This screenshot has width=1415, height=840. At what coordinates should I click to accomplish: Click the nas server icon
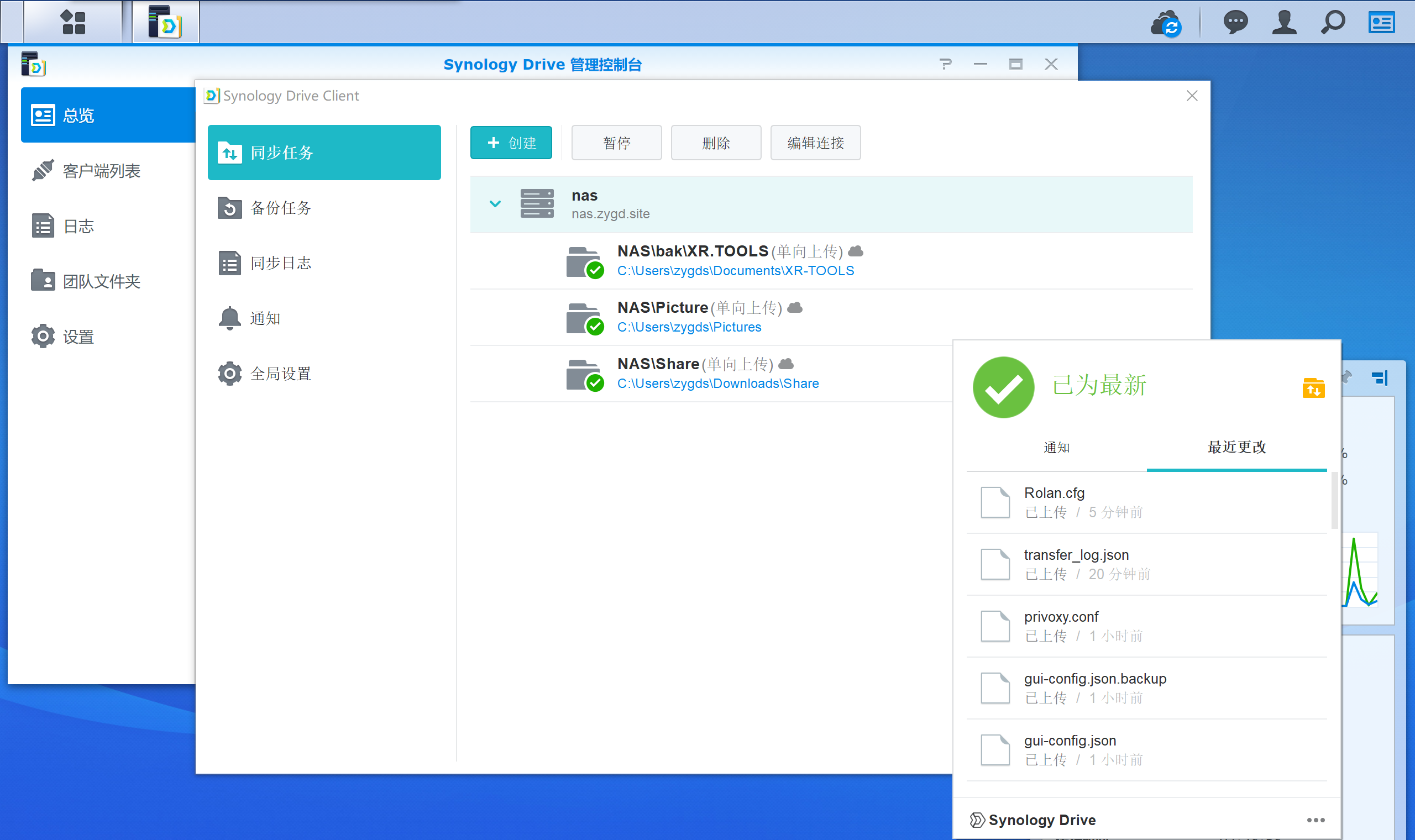(x=537, y=204)
